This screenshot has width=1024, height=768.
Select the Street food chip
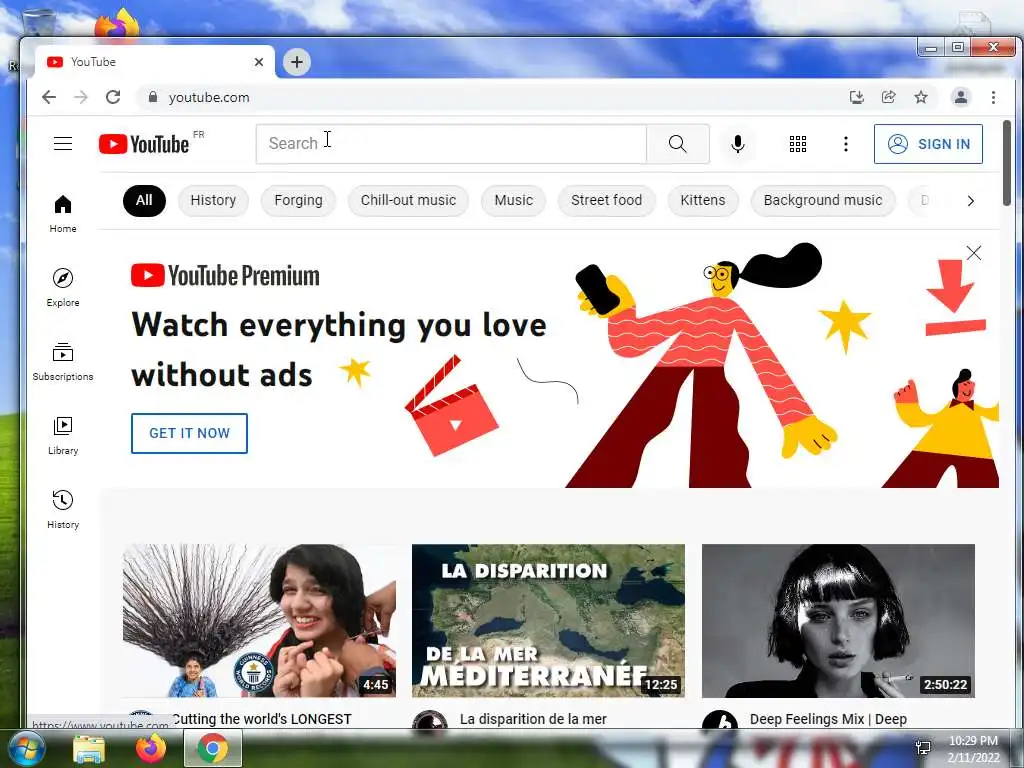607,200
